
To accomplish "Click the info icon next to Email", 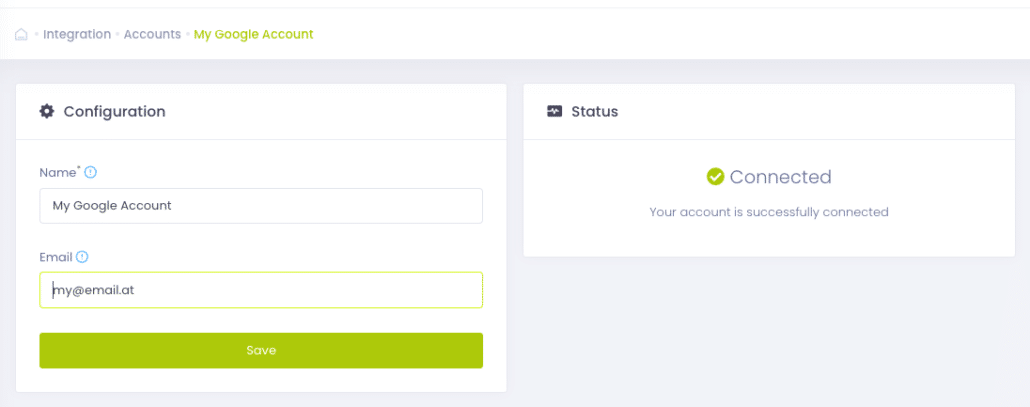I will [x=83, y=257].
